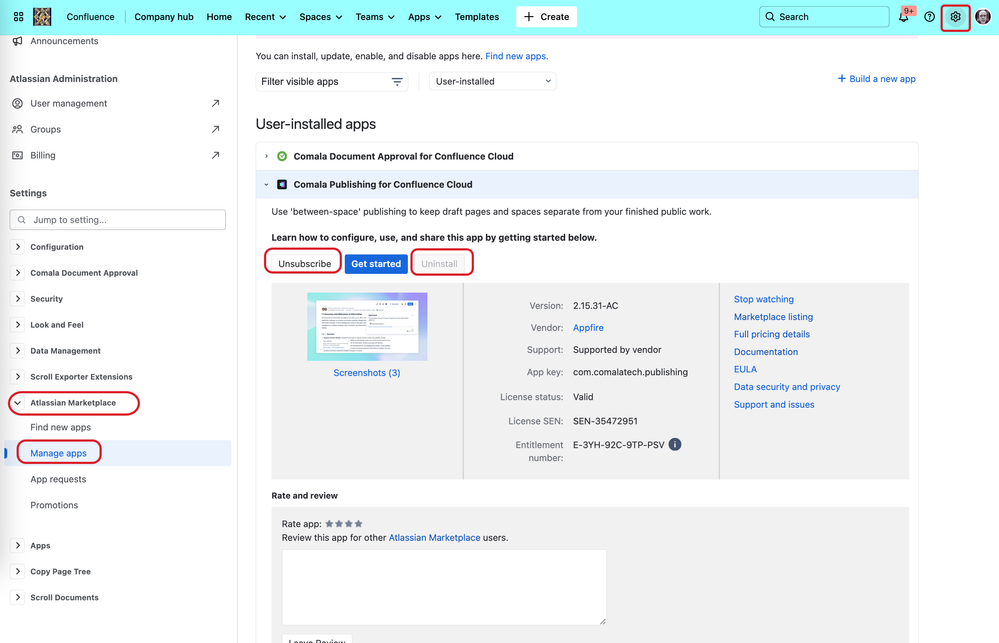Rate app with the fourth star
This screenshot has width=999, height=643.
pyautogui.click(x=359, y=524)
